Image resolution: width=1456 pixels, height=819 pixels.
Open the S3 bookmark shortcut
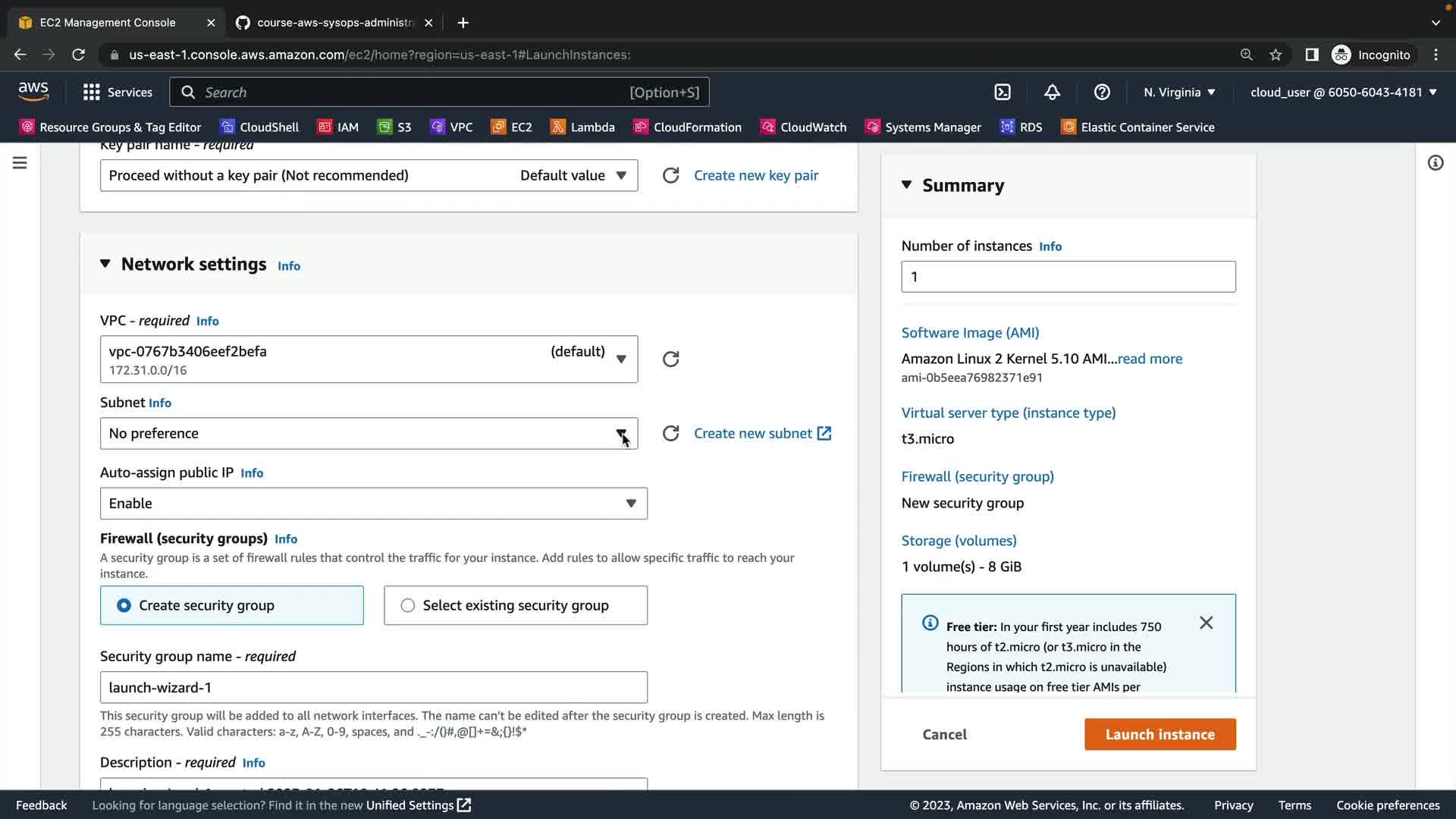394,127
